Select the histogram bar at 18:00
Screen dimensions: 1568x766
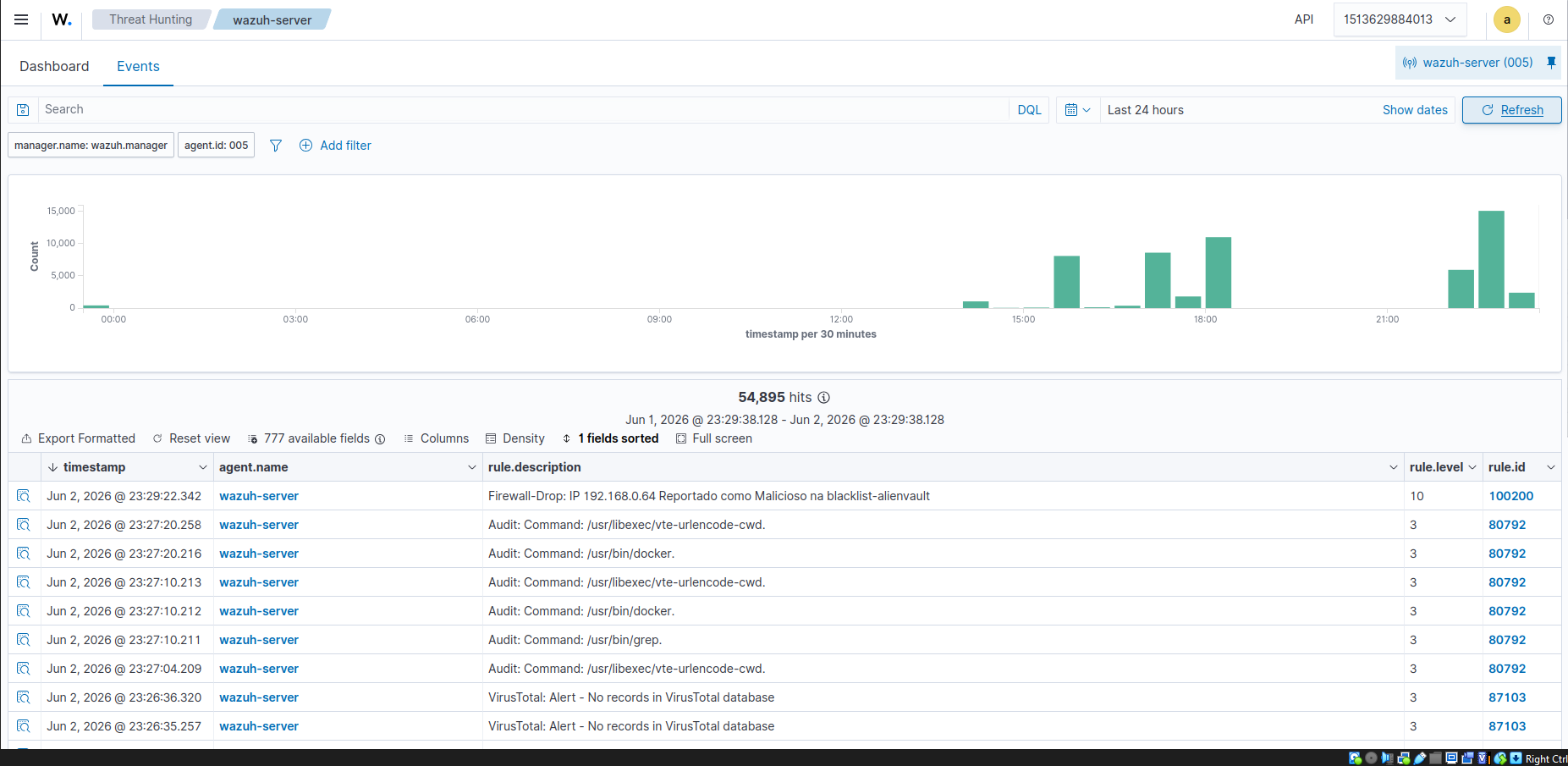1219,273
